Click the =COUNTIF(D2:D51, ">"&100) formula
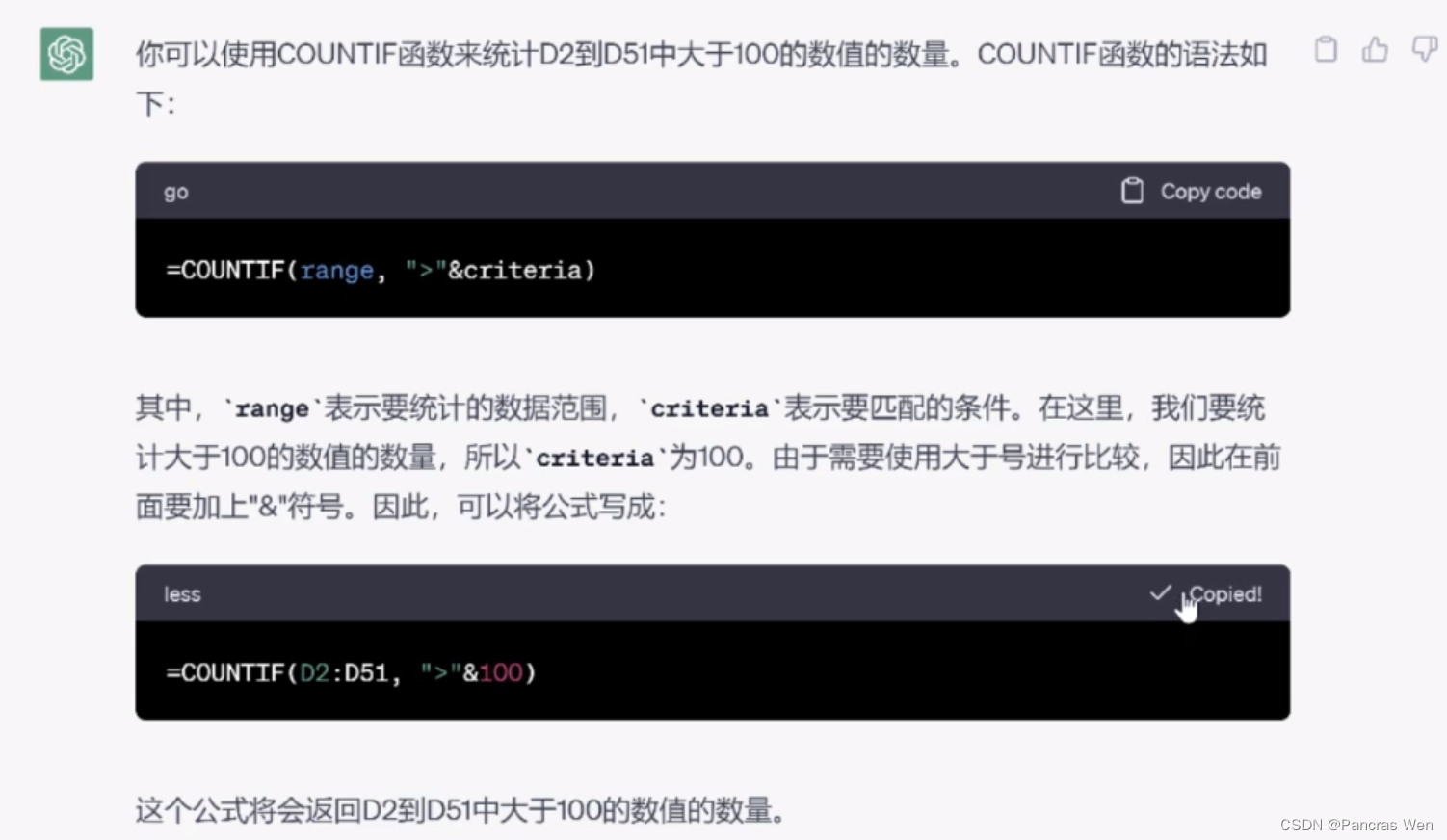The width and height of the screenshot is (1447, 840). point(351,672)
